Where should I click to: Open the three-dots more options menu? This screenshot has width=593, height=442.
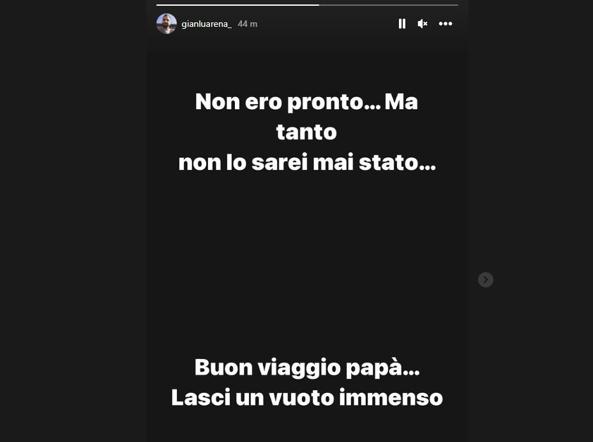point(446,24)
